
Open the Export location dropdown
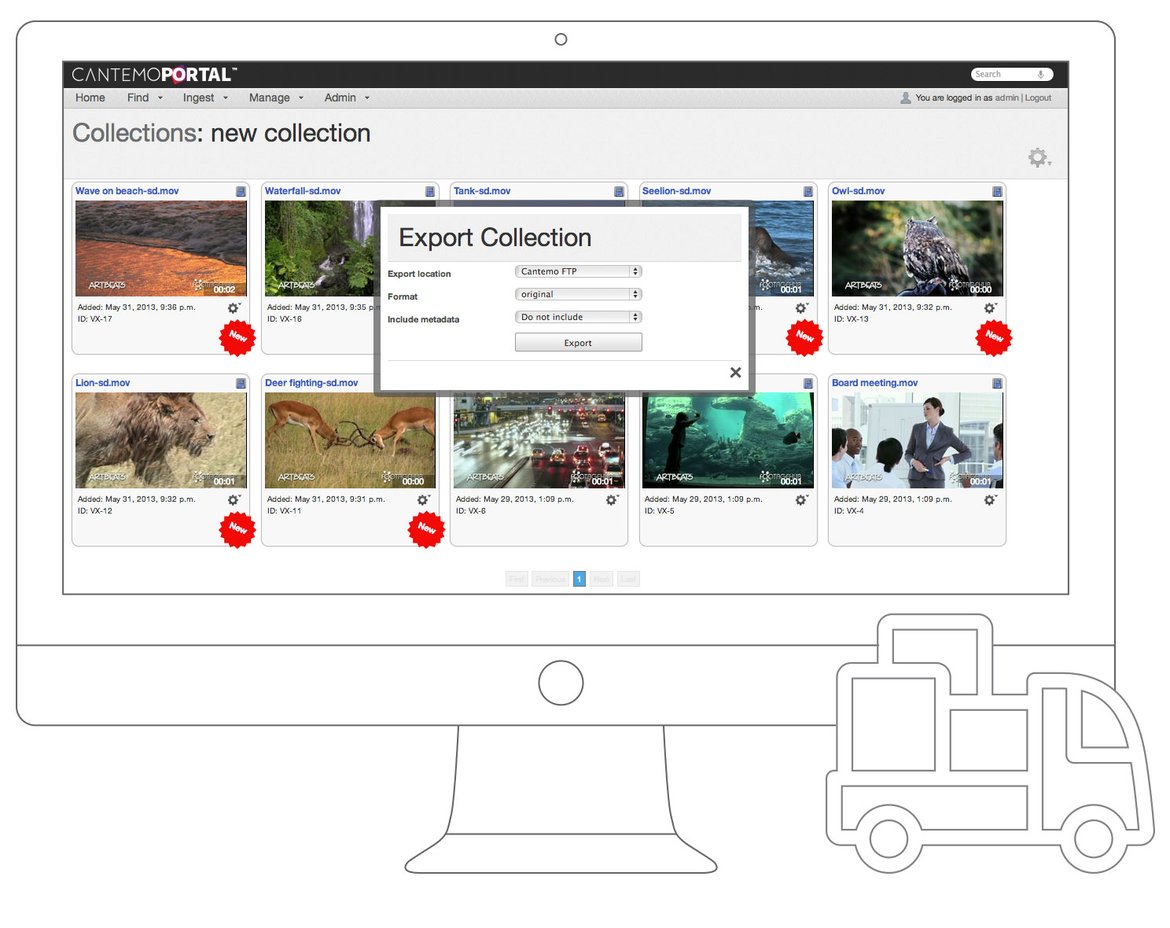pyautogui.click(x=578, y=272)
